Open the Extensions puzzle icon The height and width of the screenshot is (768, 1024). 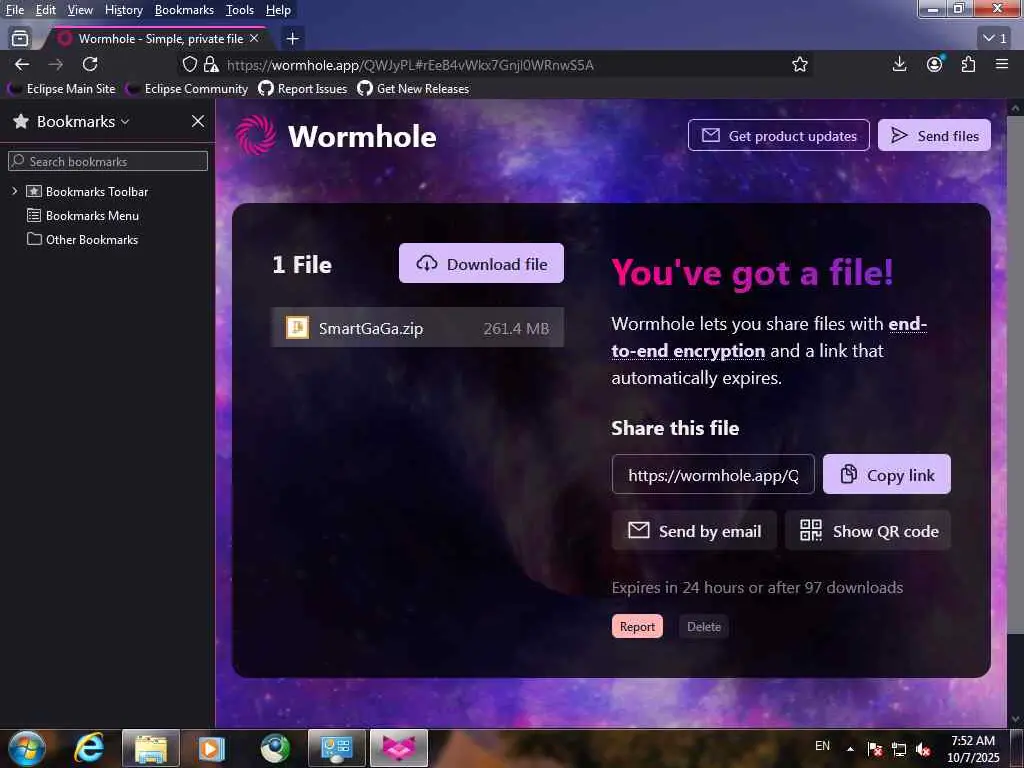968,64
